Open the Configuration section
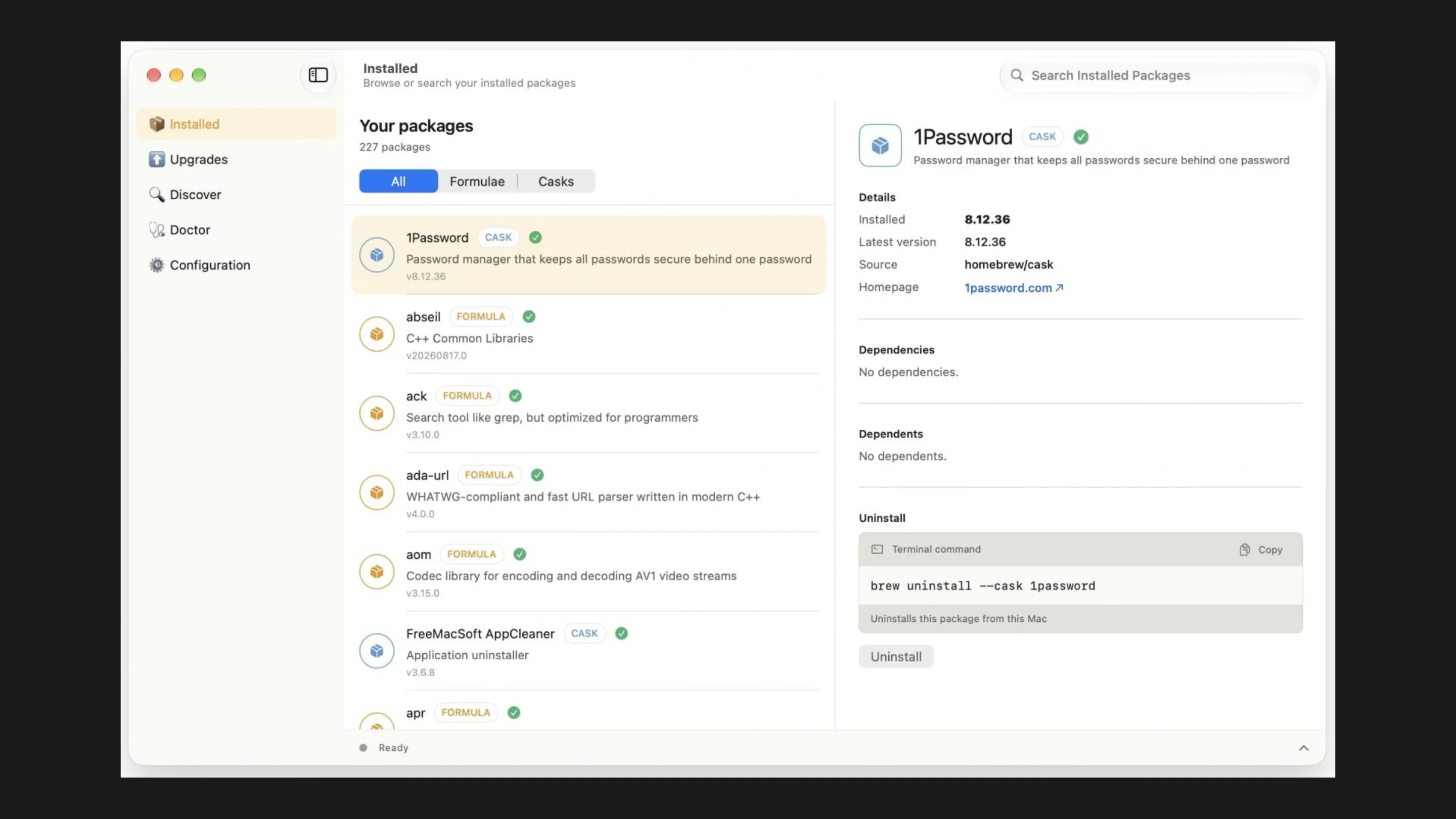Image resolution: width=1456 pixels, height=819 pixels. [236, 265]
